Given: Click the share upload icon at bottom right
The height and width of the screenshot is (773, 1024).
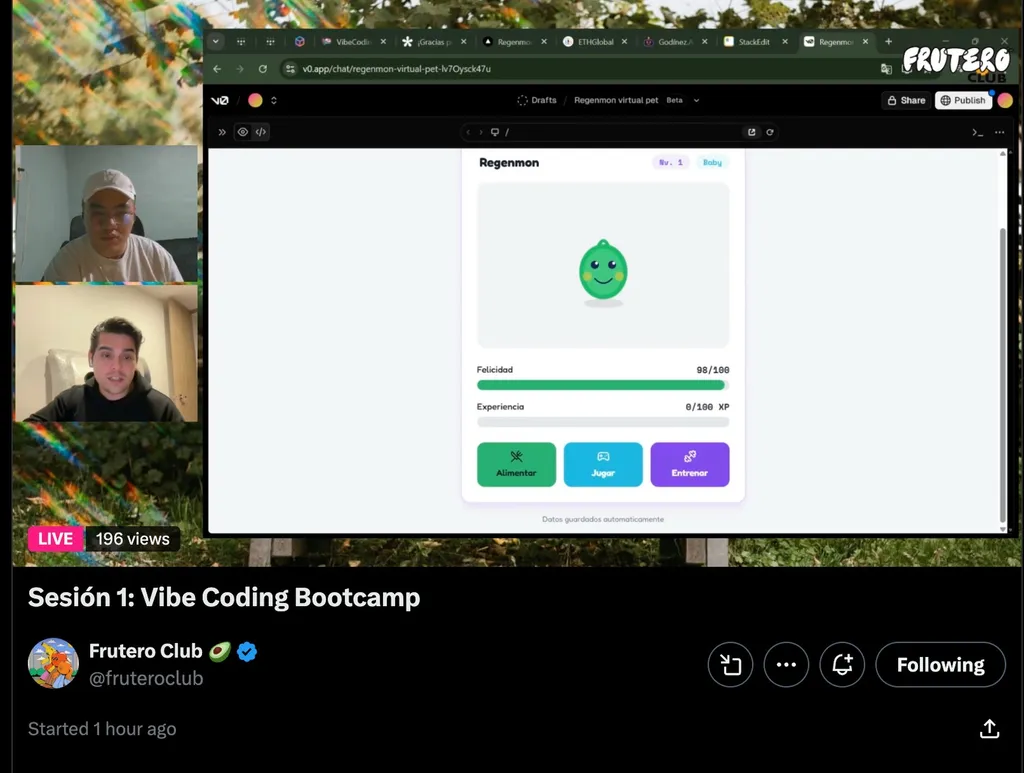Looking at the screenshot, I should coord(989,729).
